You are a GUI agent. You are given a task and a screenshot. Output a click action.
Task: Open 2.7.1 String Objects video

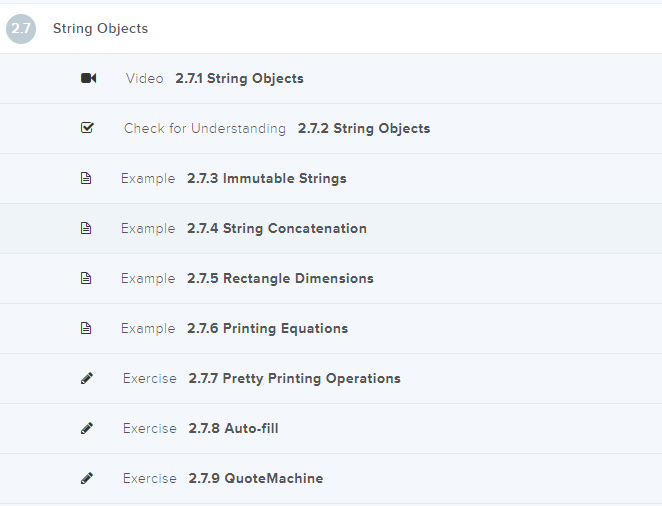[239, 78]
